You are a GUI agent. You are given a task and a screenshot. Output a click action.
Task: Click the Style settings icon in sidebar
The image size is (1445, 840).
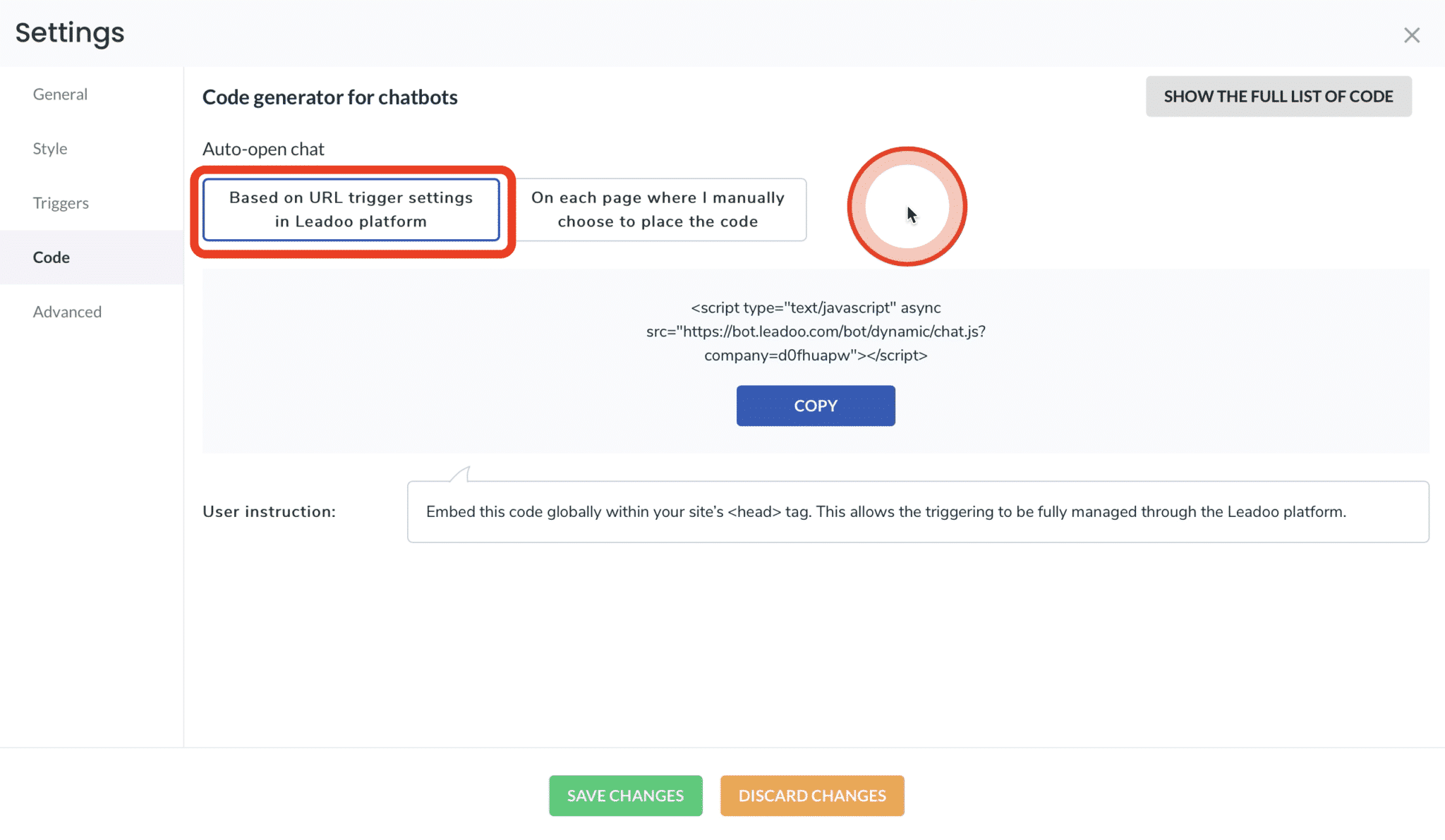pos(49,148)
